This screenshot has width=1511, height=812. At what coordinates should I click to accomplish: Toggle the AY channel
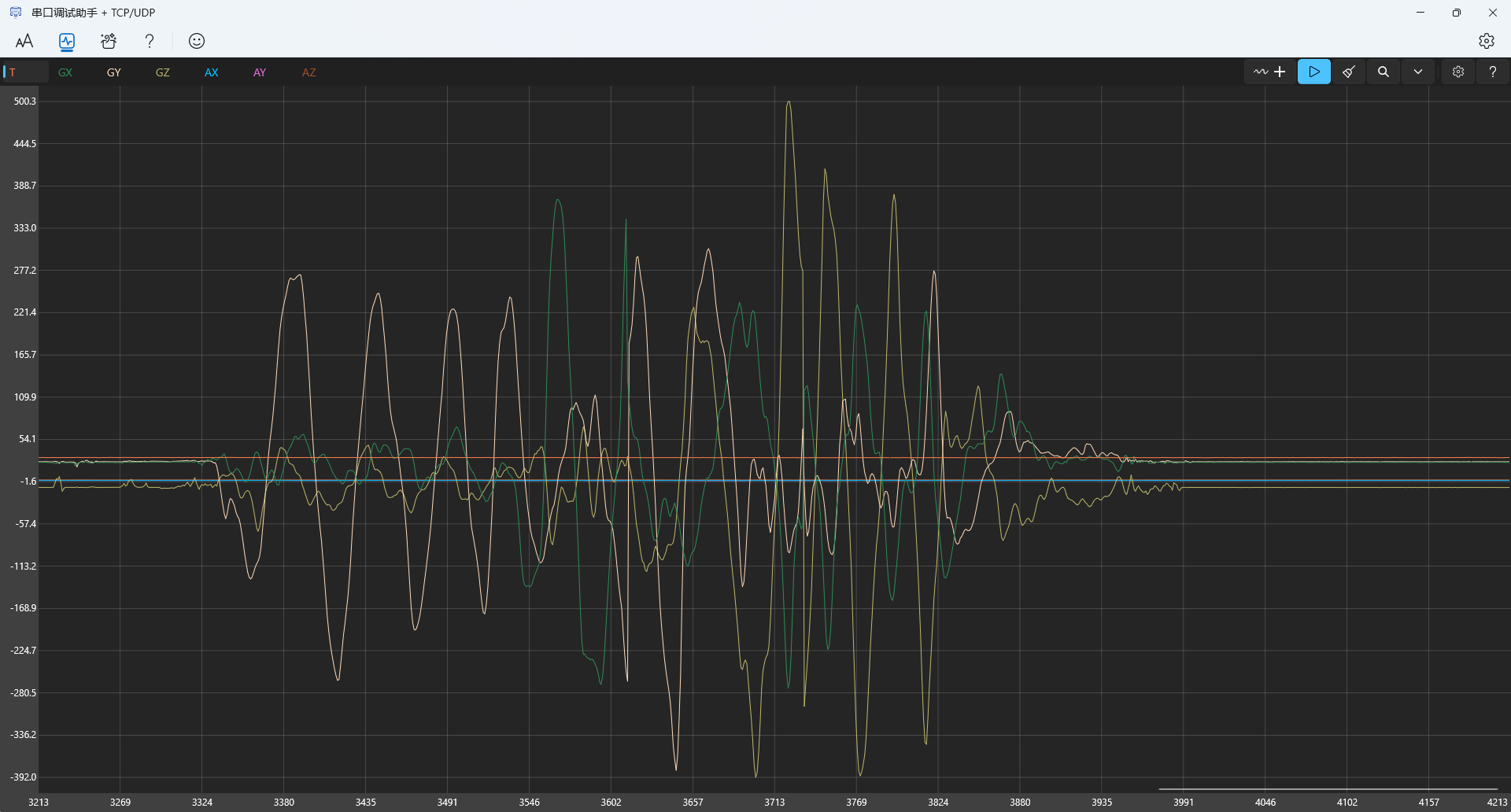tap(260, 72)
